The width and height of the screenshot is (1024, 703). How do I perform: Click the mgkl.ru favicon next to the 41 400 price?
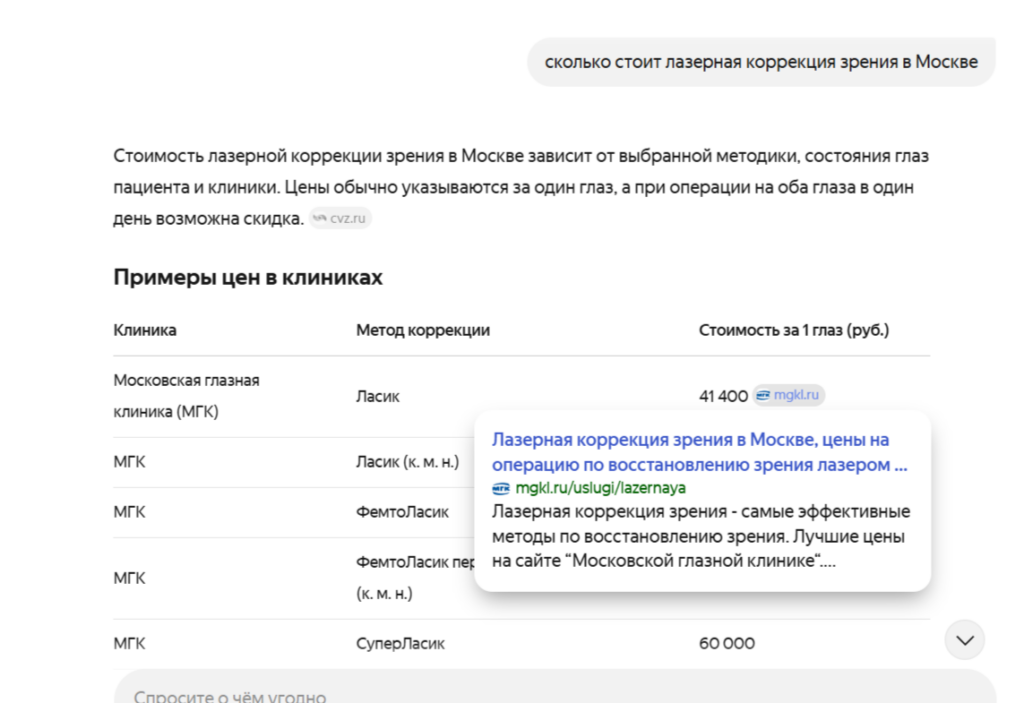pos(763,396)
